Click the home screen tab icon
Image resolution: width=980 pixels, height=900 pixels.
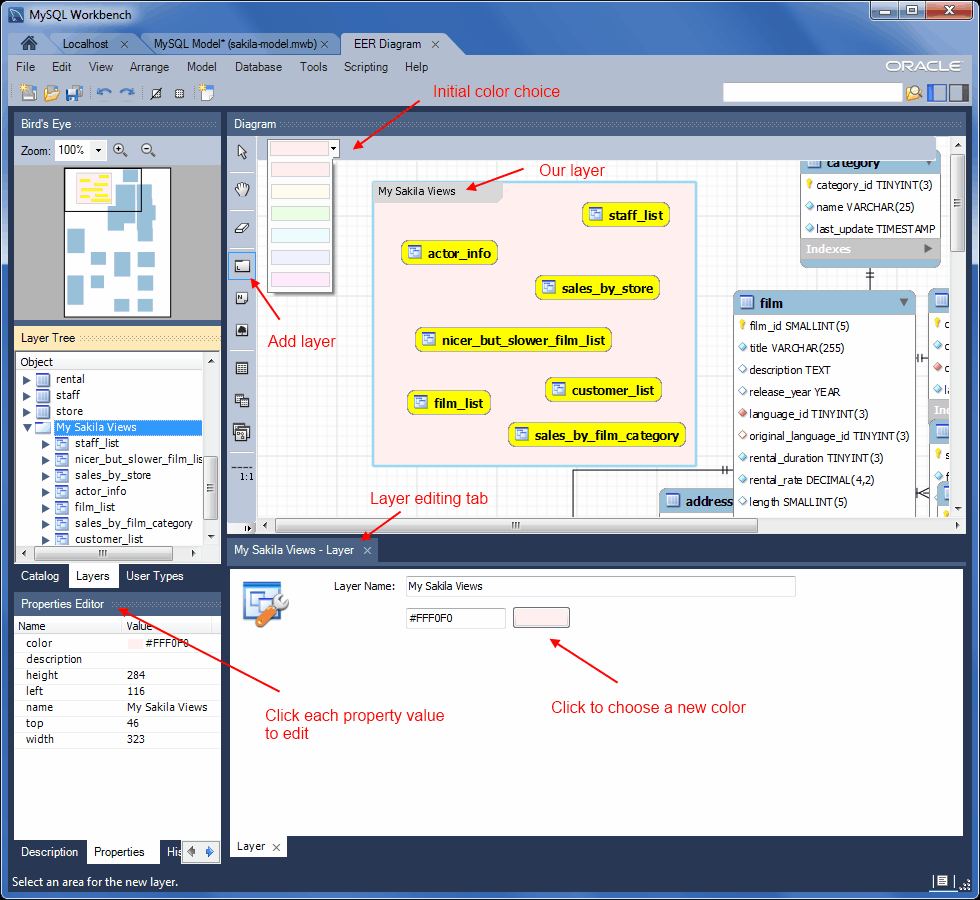pos(29,43)
